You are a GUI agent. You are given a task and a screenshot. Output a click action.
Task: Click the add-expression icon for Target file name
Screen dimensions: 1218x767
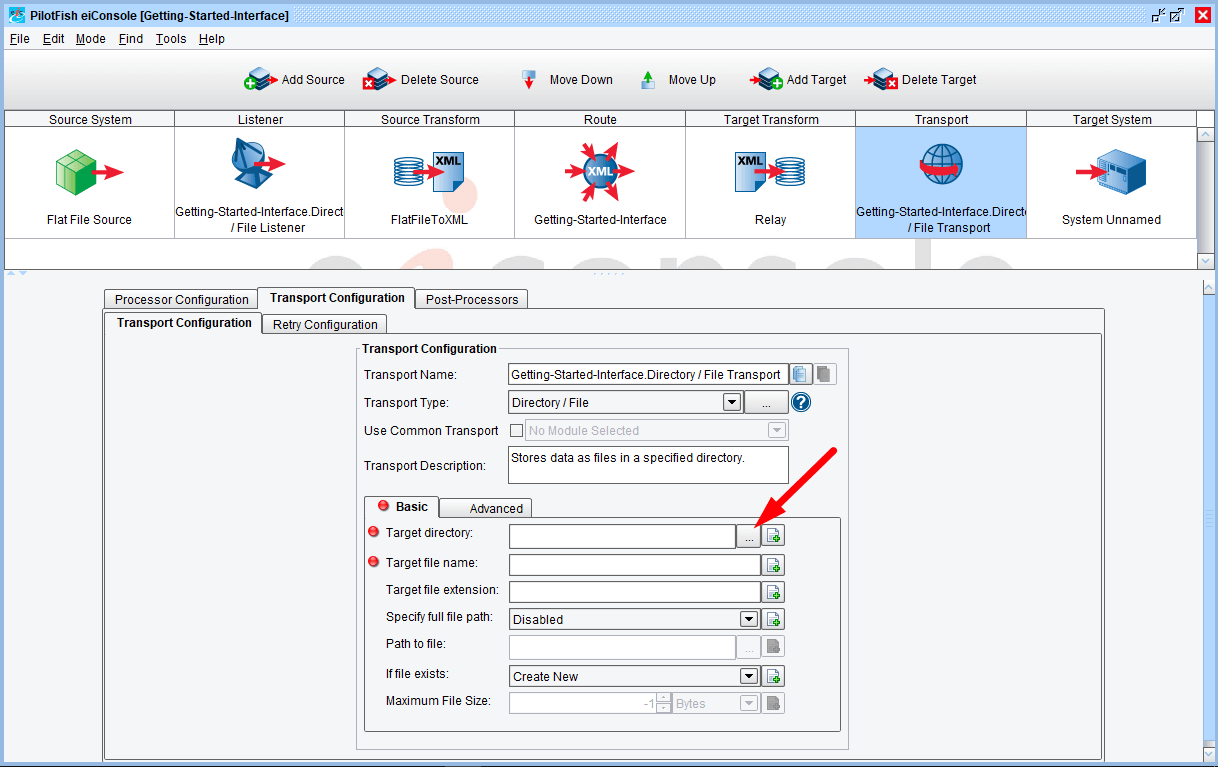[774, 565]
